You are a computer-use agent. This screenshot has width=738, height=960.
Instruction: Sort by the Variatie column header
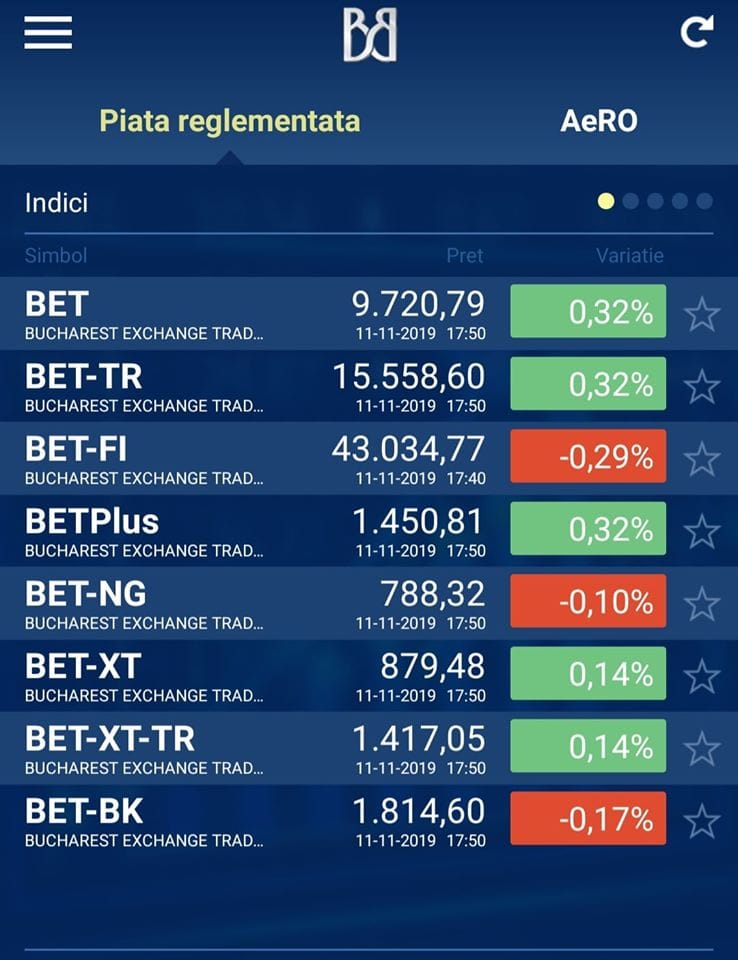pos(630,255)
